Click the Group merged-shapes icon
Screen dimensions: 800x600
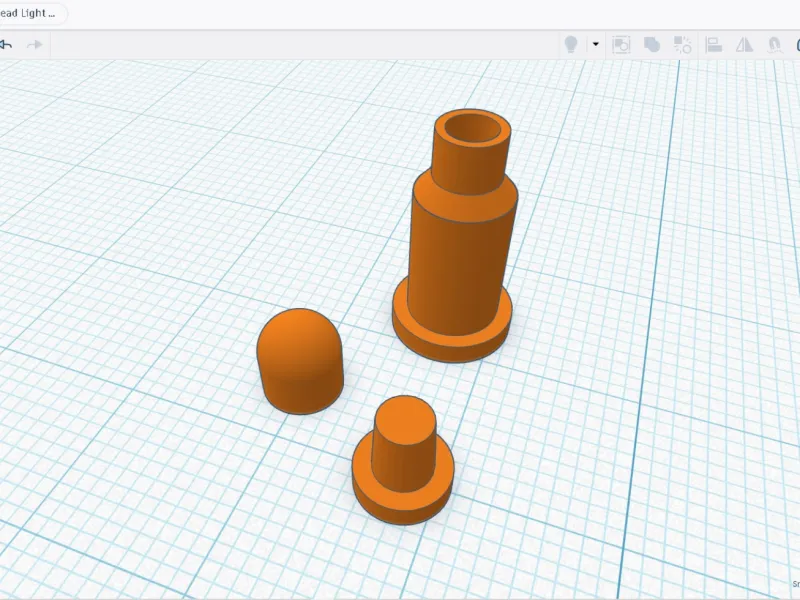point(652,45)
